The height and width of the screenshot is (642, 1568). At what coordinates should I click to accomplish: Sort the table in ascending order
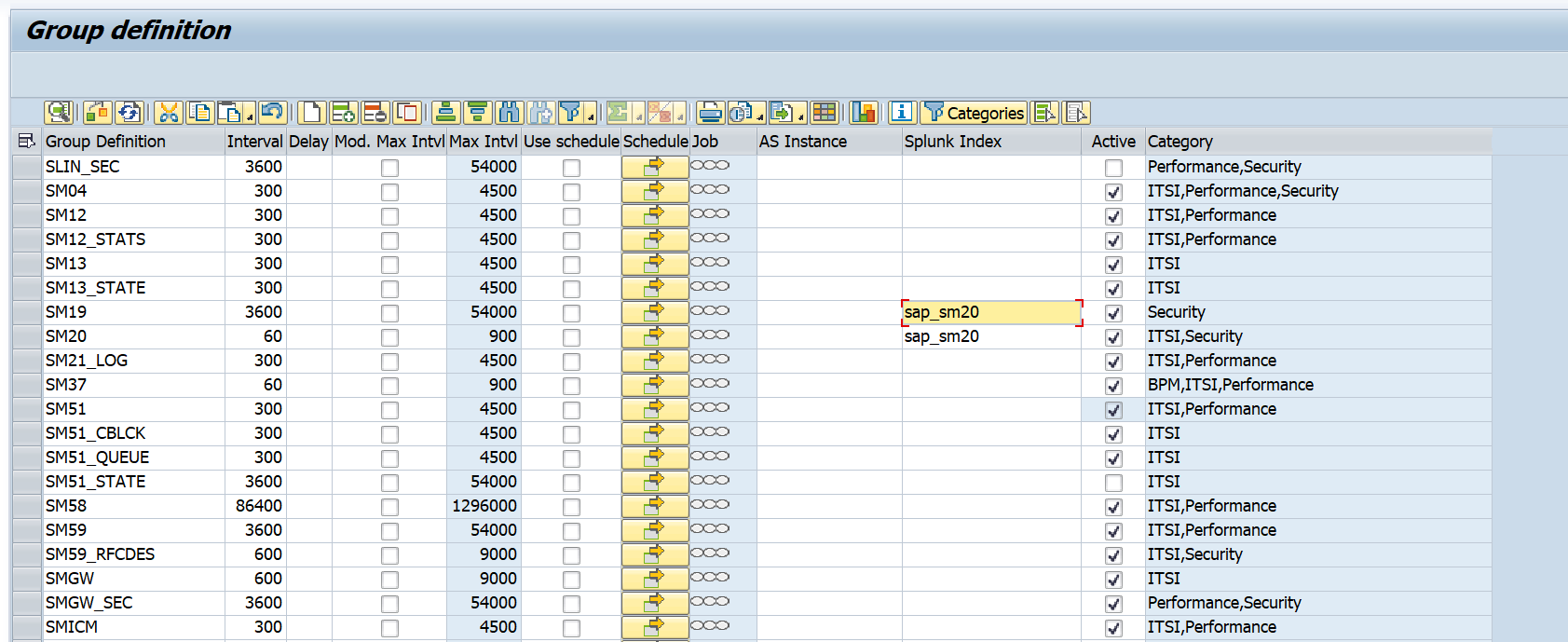(445, 113)
